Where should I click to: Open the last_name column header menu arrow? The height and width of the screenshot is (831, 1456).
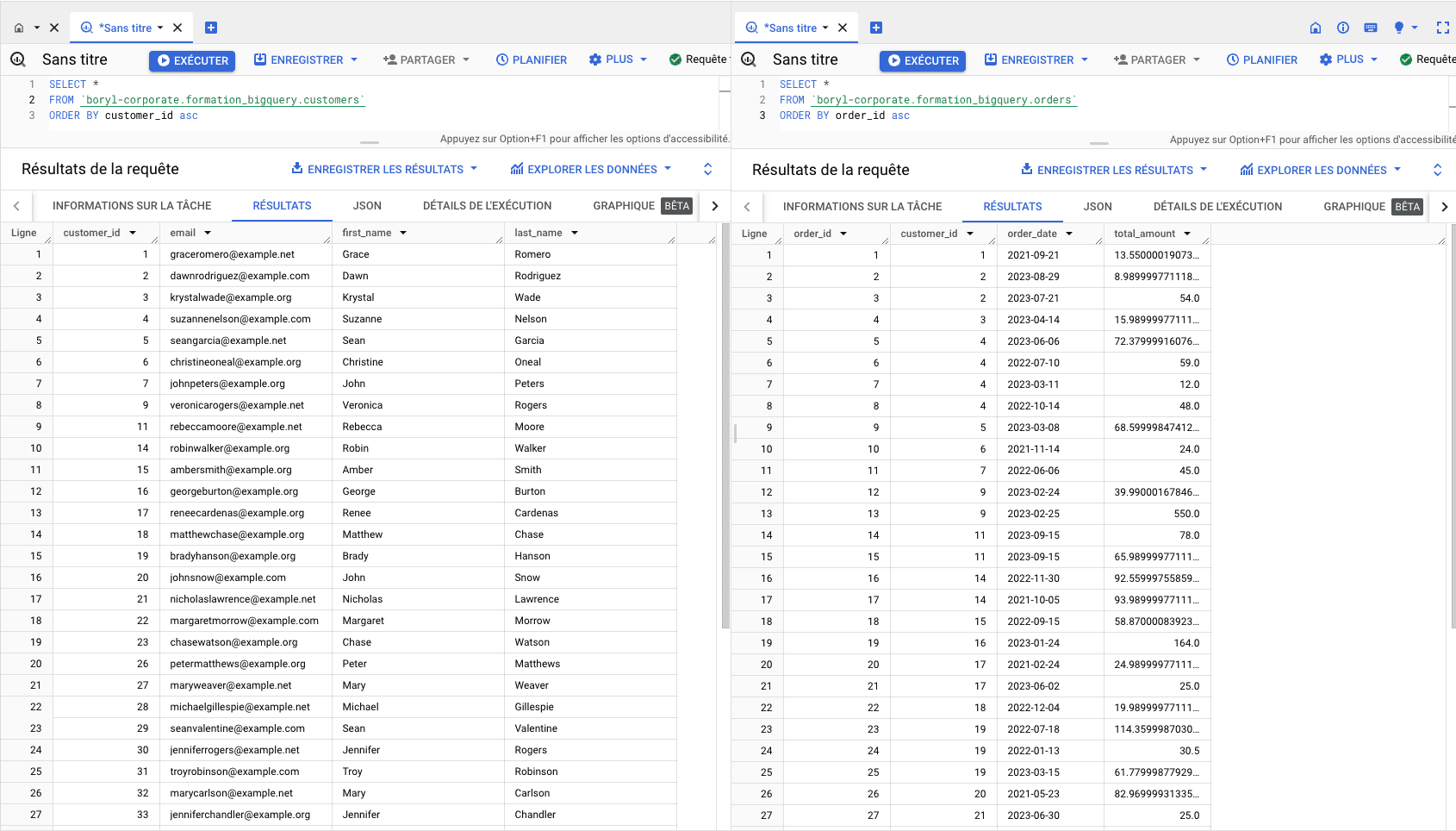(575, 233)
